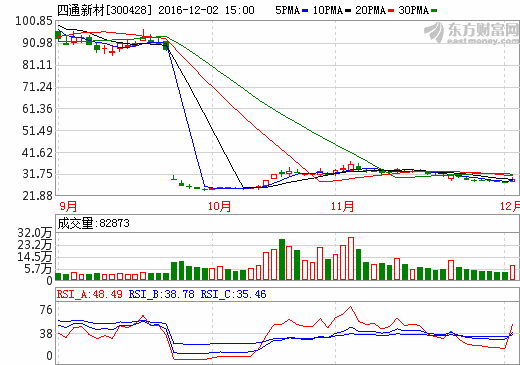The height and width of the screenshot is (365, 520).
Task: Click the 61.36 price axis label
Action: [x=37, y=109]
